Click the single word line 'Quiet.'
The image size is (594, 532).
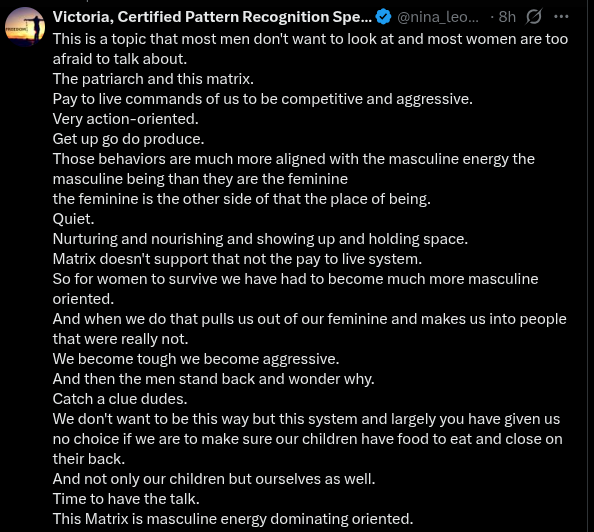(73, 219)
